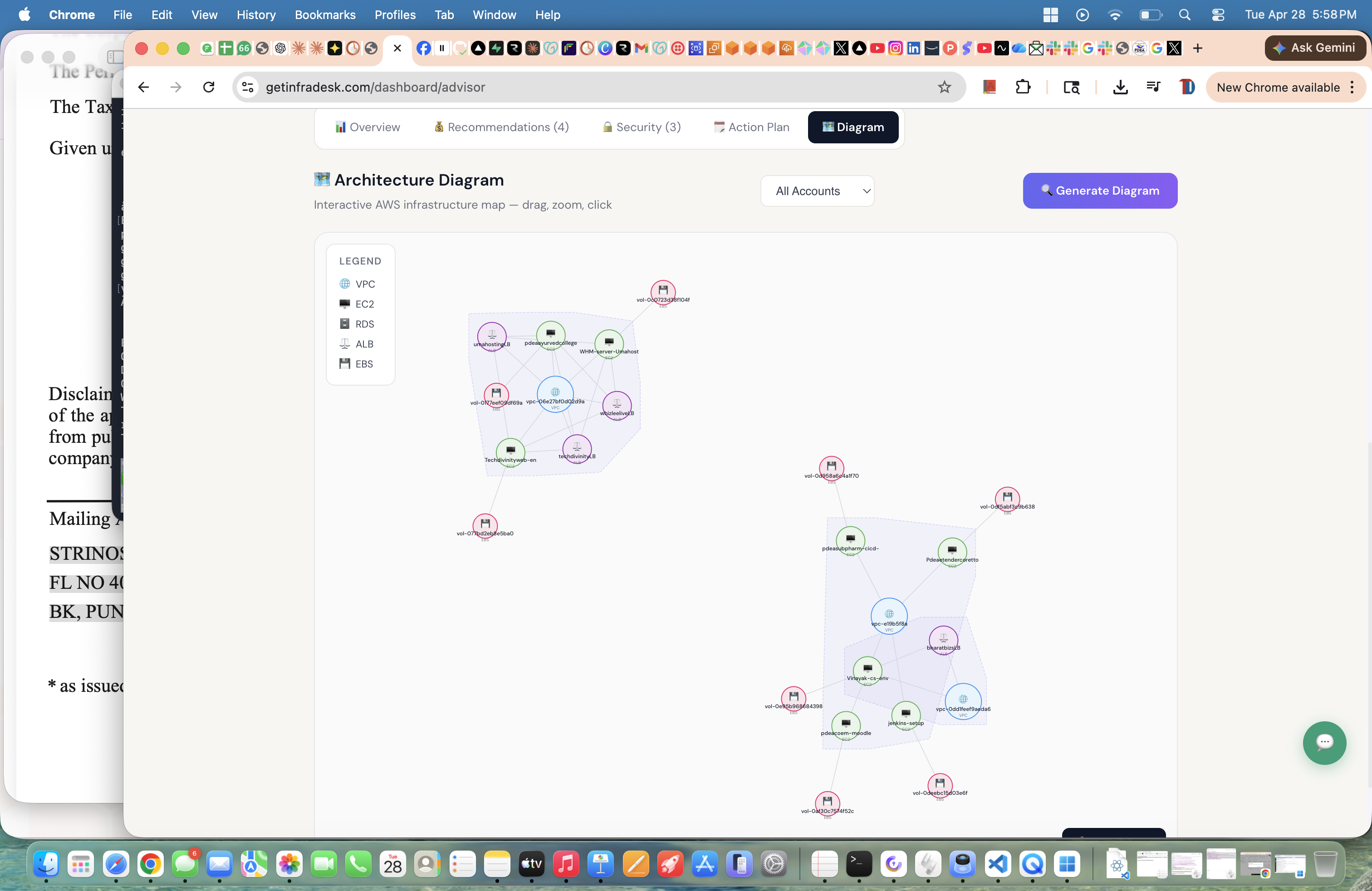Select the vol-0d958a6e4a1f70 EBS node
The image size is (1372, 891).
[x=831, y=469]
